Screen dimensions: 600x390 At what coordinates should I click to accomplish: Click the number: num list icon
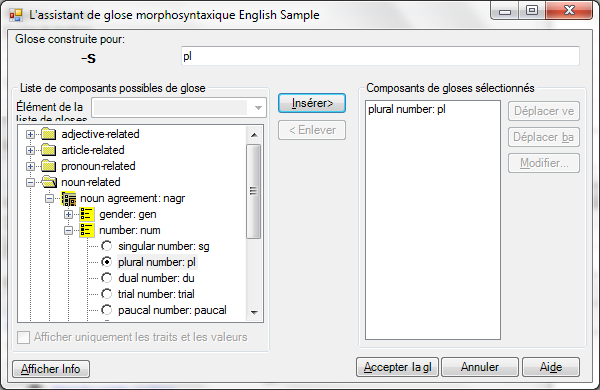tap(87, 230)
